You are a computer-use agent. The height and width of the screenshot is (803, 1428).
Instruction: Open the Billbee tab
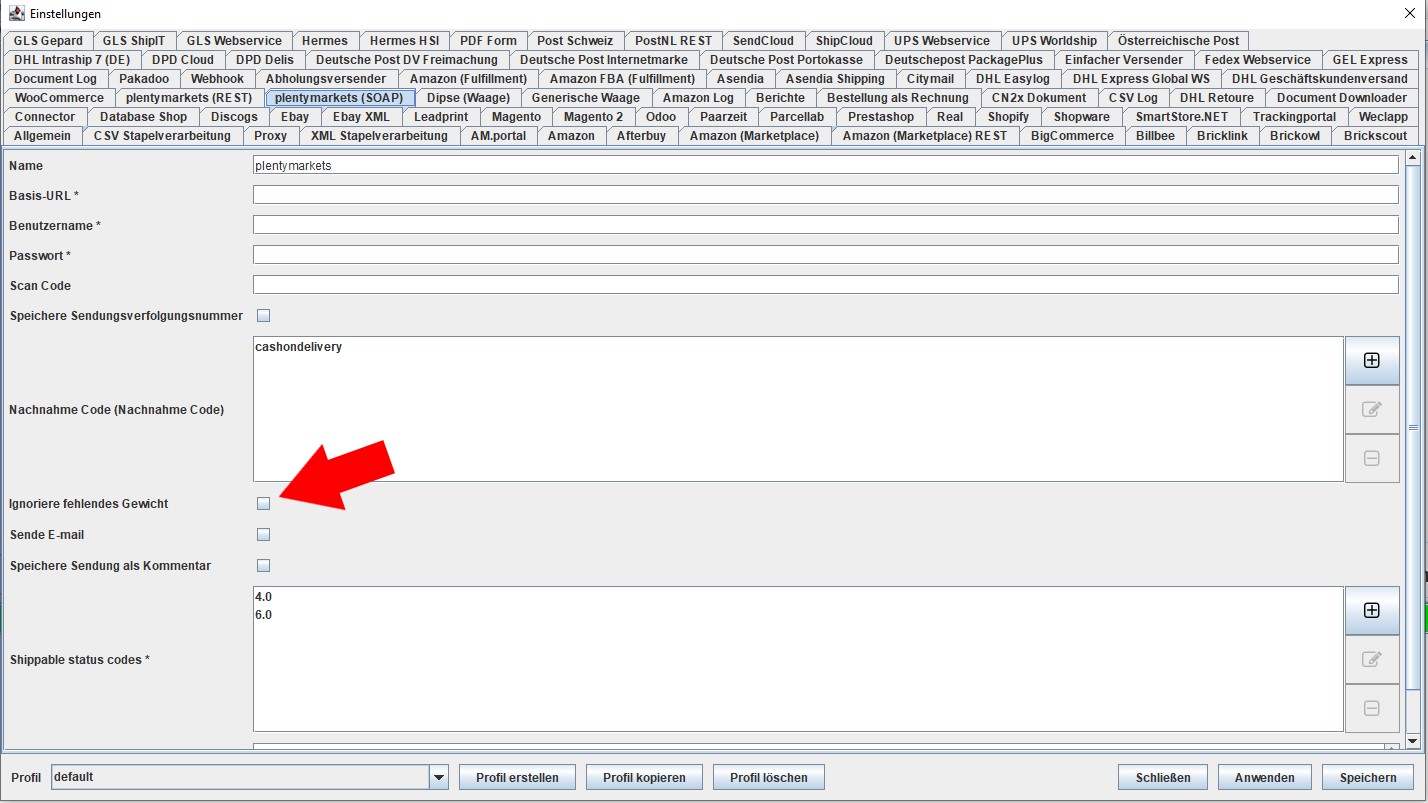click(x=1155, y=136)
